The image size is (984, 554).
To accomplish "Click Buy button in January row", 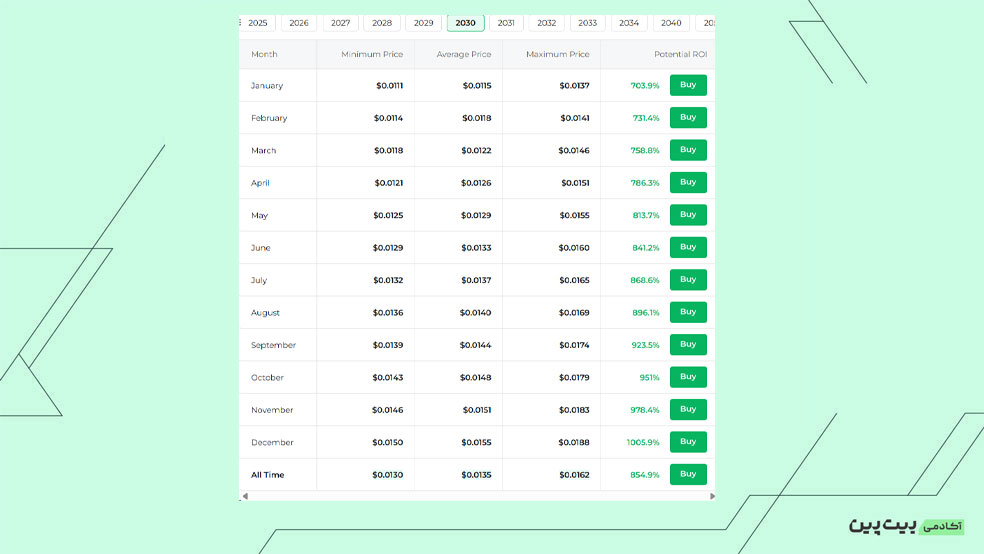I will [688, 85].
